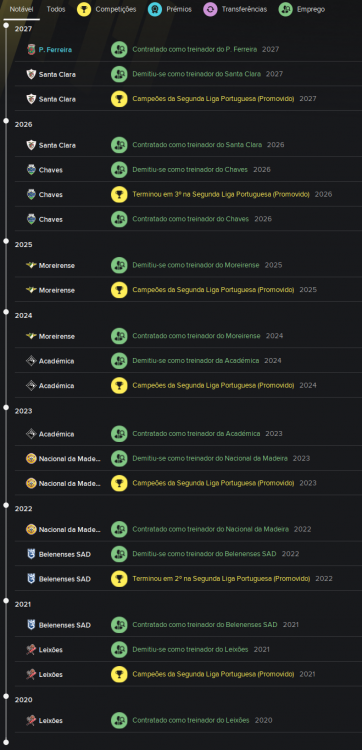Screen dimensions: 362x750
Task: Click employment icon for Leixões resignation 2021
Action: 119,650
